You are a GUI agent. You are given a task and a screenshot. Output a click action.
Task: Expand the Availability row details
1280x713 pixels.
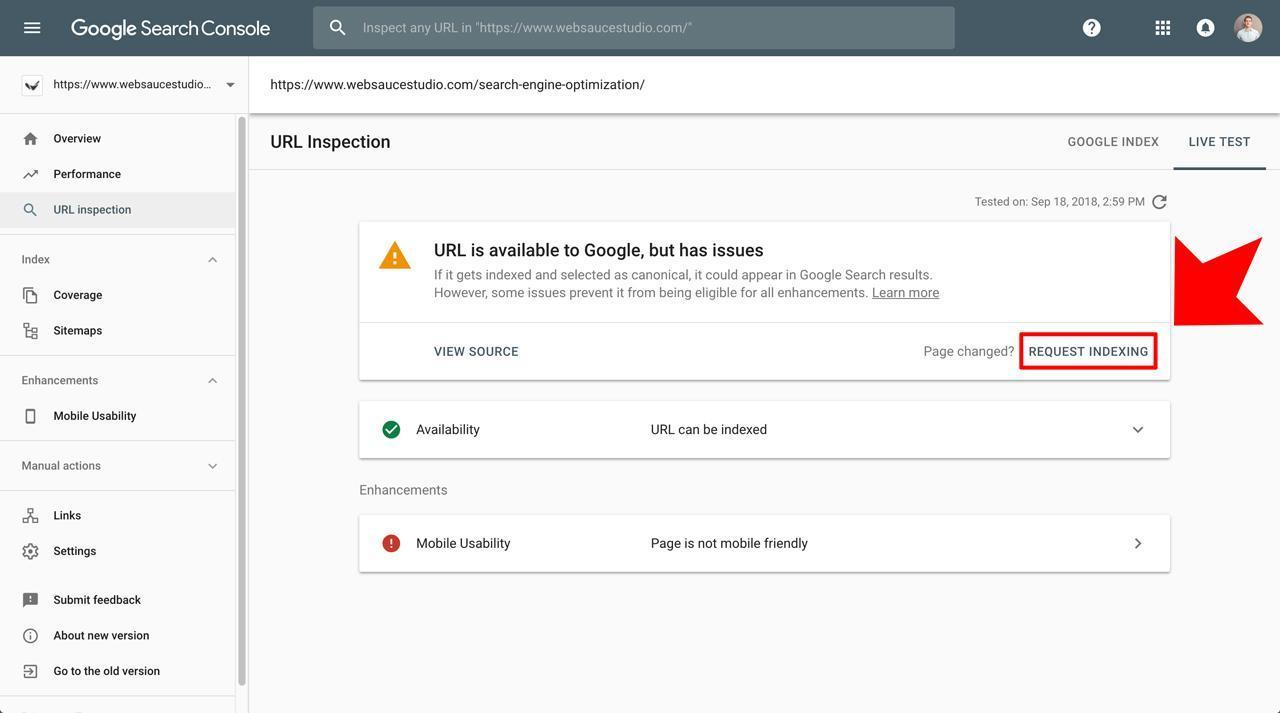(x=1137, y=430)
